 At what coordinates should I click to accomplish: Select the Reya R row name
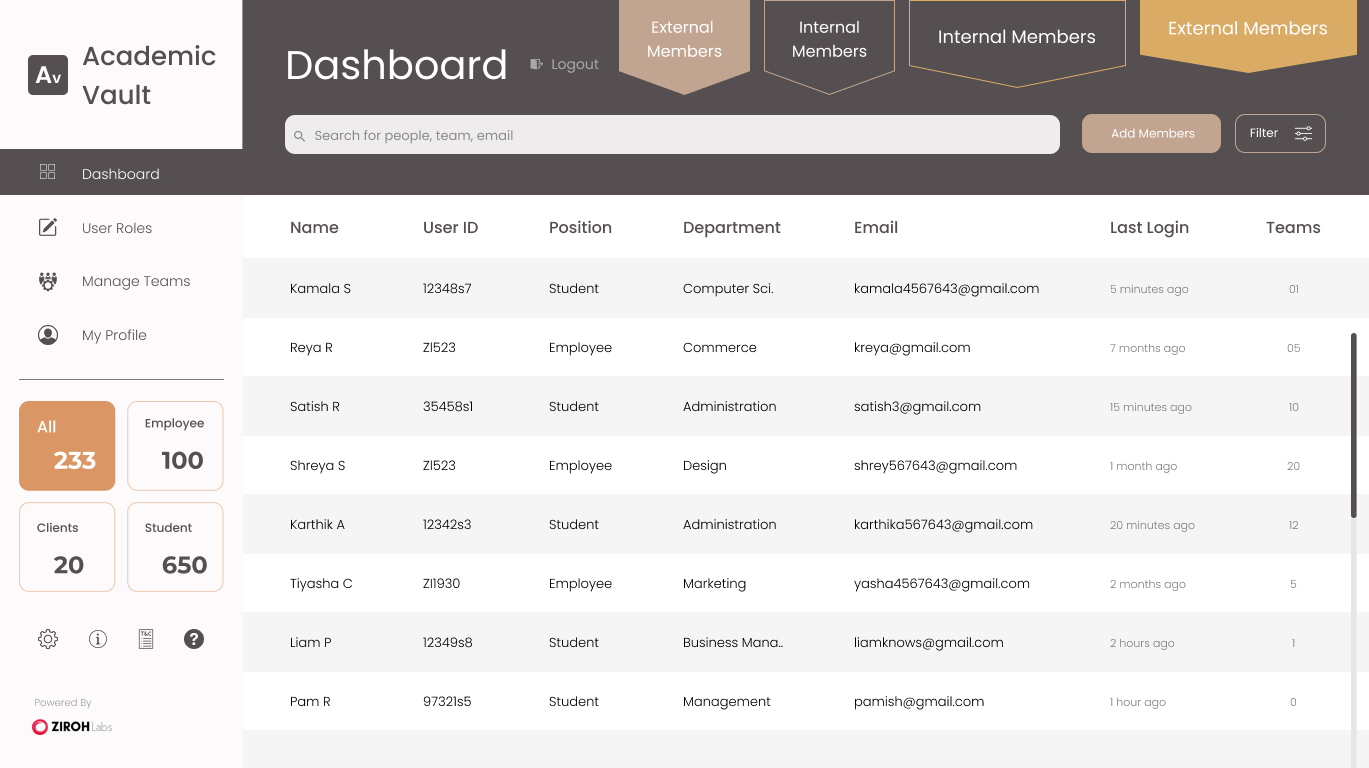pyautogui.click(x=311, y=348)
